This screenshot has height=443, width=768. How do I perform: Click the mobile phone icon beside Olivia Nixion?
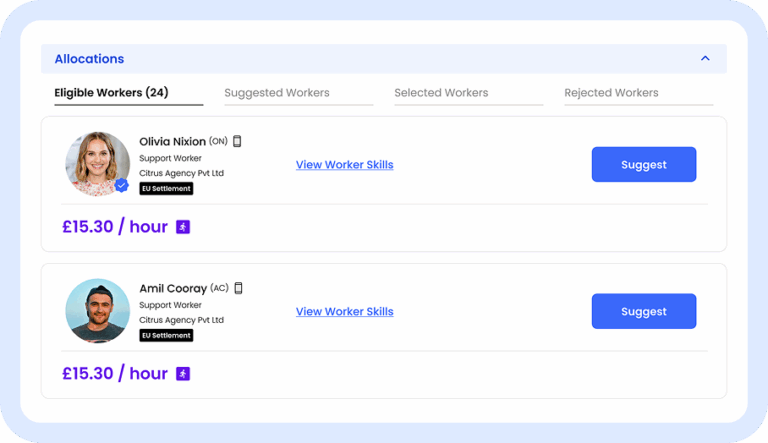click(x=237, y=141)
